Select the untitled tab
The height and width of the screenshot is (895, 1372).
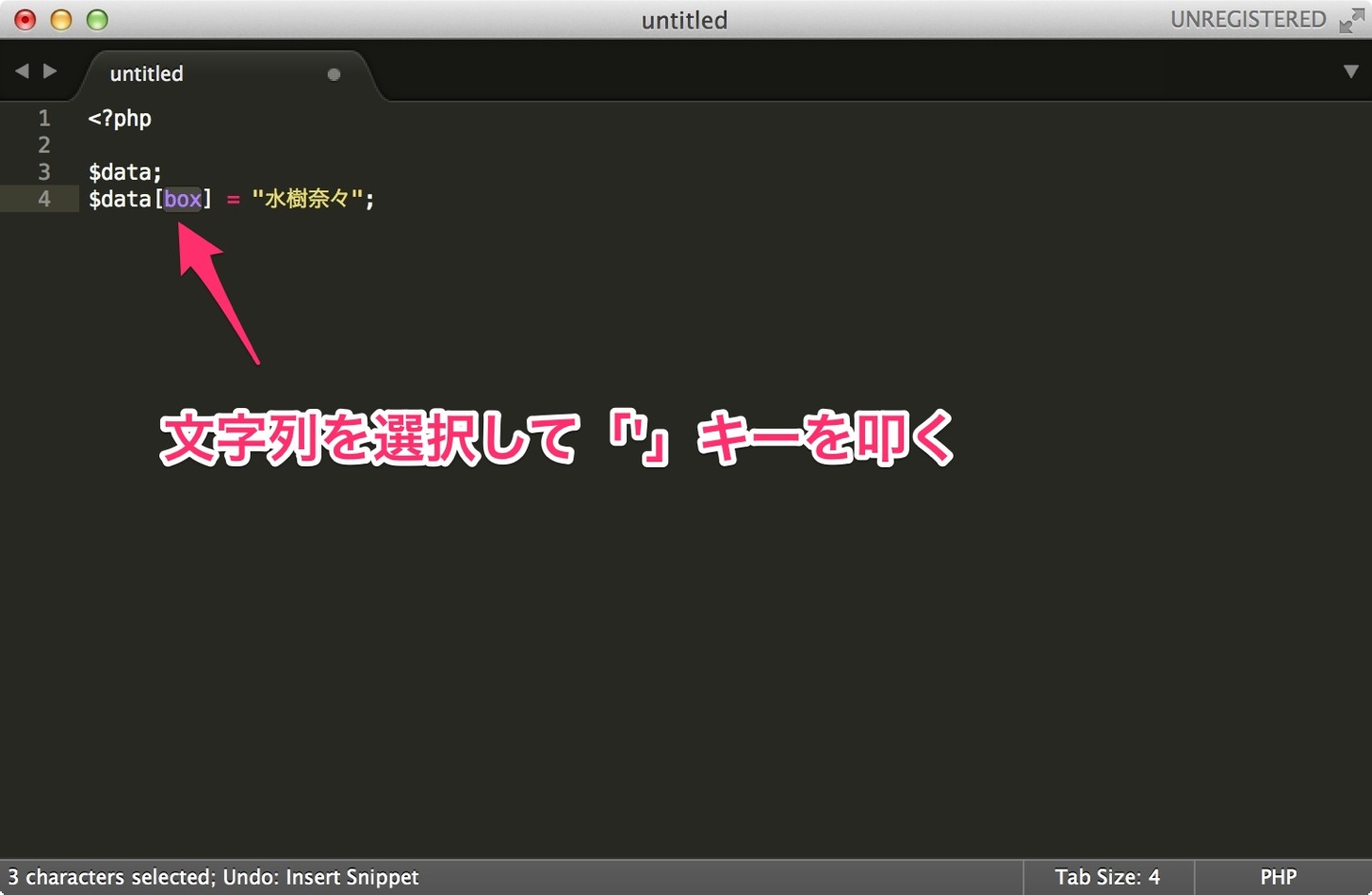227,74
